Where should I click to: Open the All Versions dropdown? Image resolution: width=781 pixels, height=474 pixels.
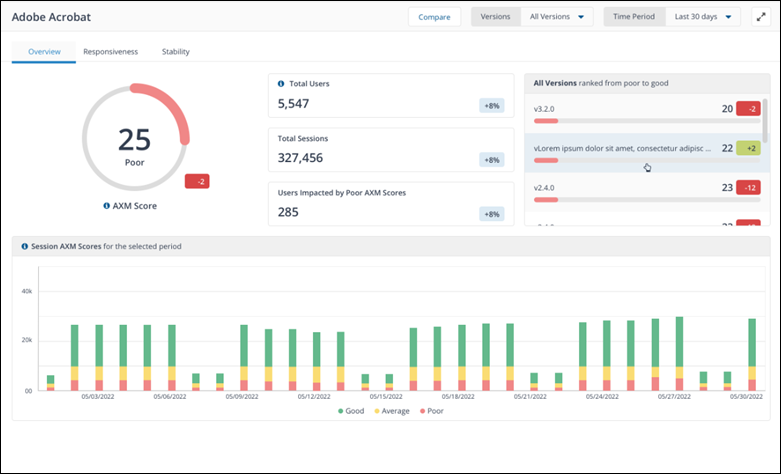(557, 17)
